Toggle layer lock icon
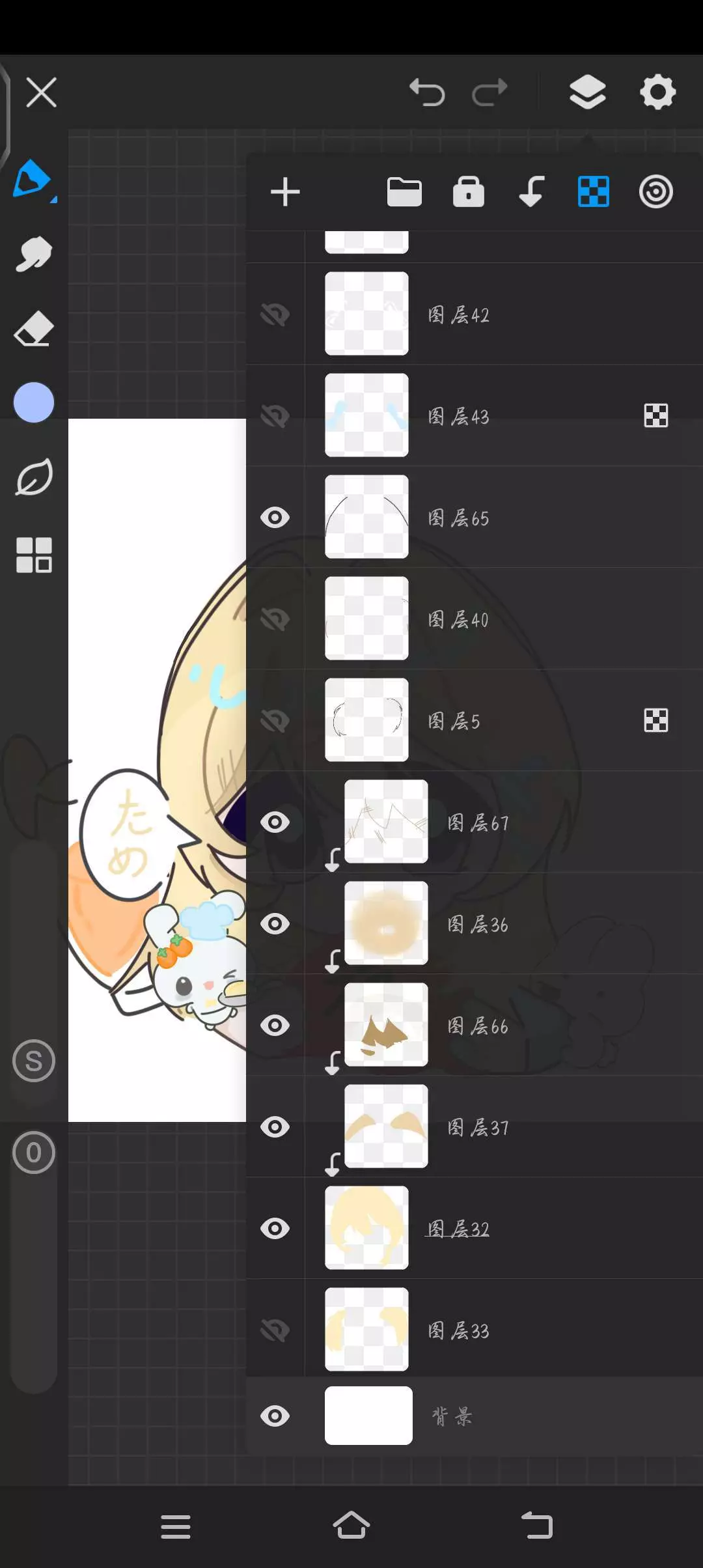 pyautogui.click(x=469, y=191)
